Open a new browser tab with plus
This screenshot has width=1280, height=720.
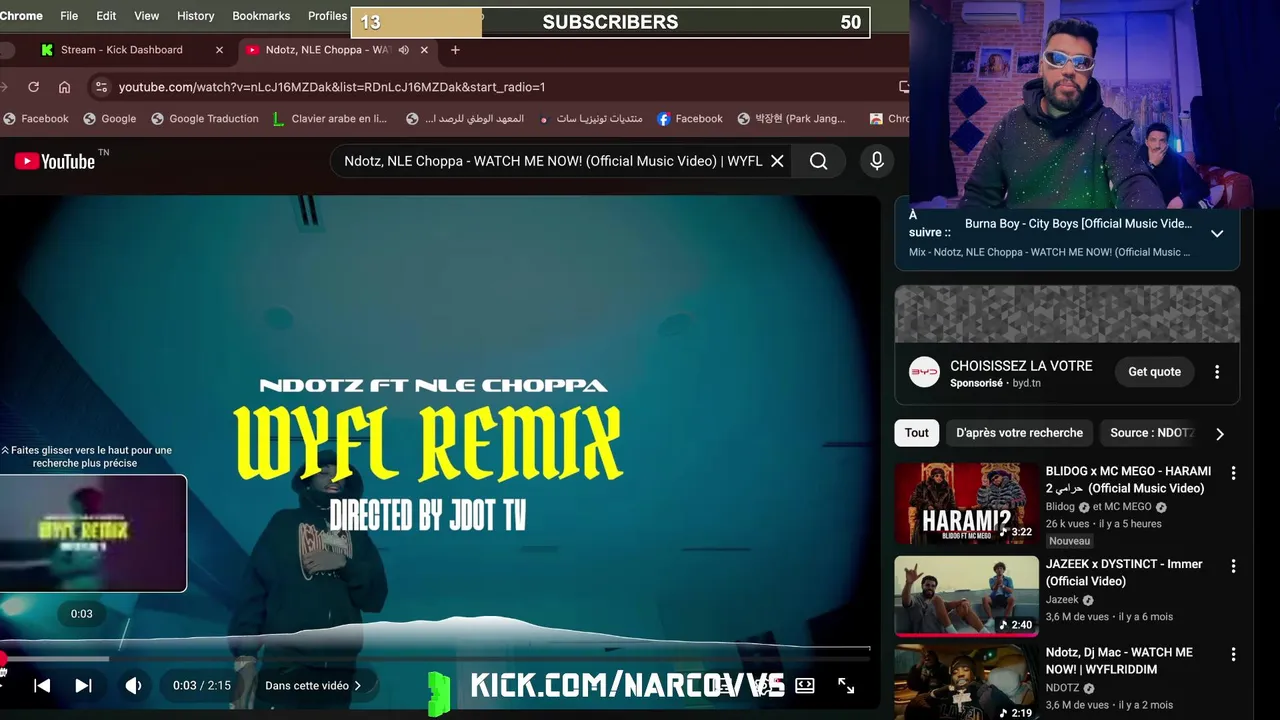pos(455,50)
